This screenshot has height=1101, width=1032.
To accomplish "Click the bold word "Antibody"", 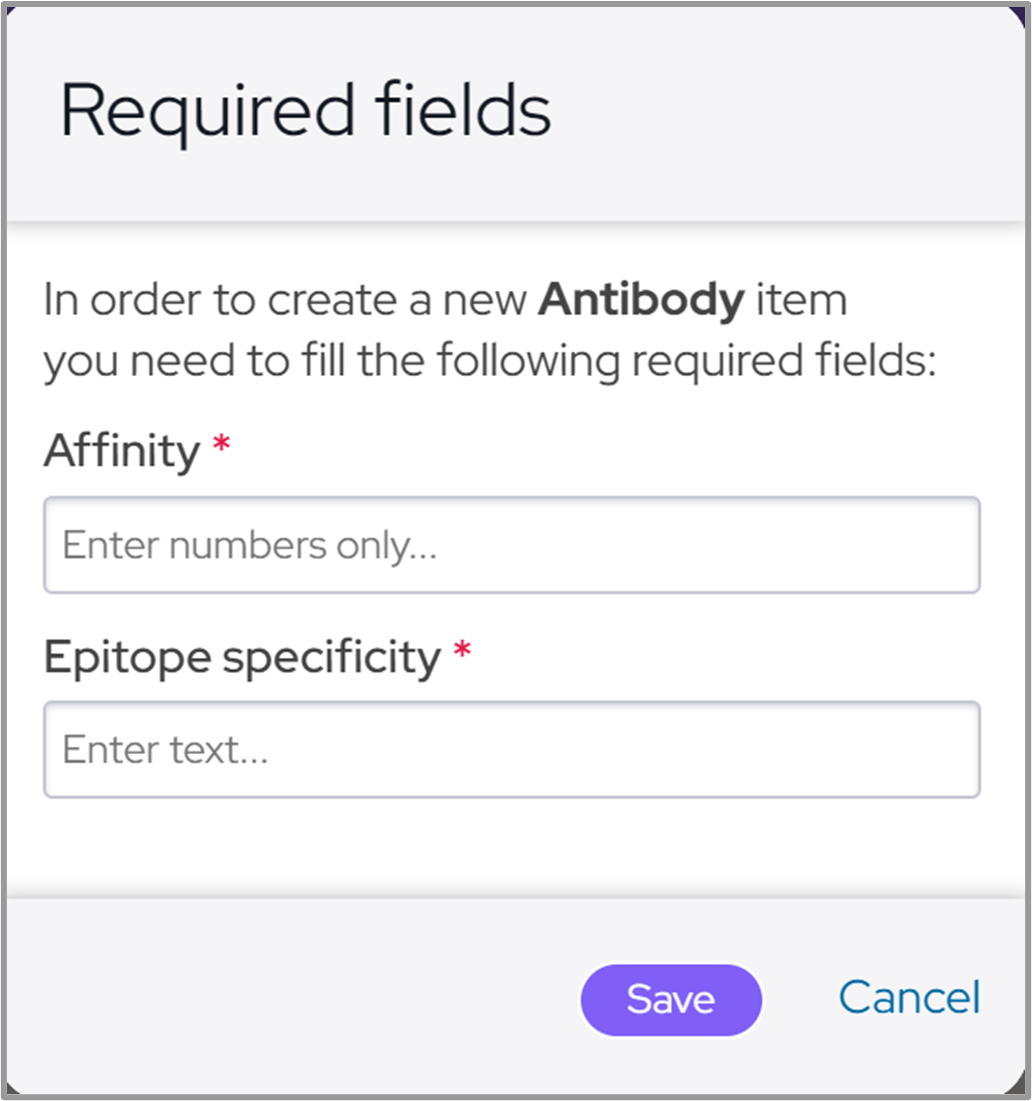I will coord(641,299).
